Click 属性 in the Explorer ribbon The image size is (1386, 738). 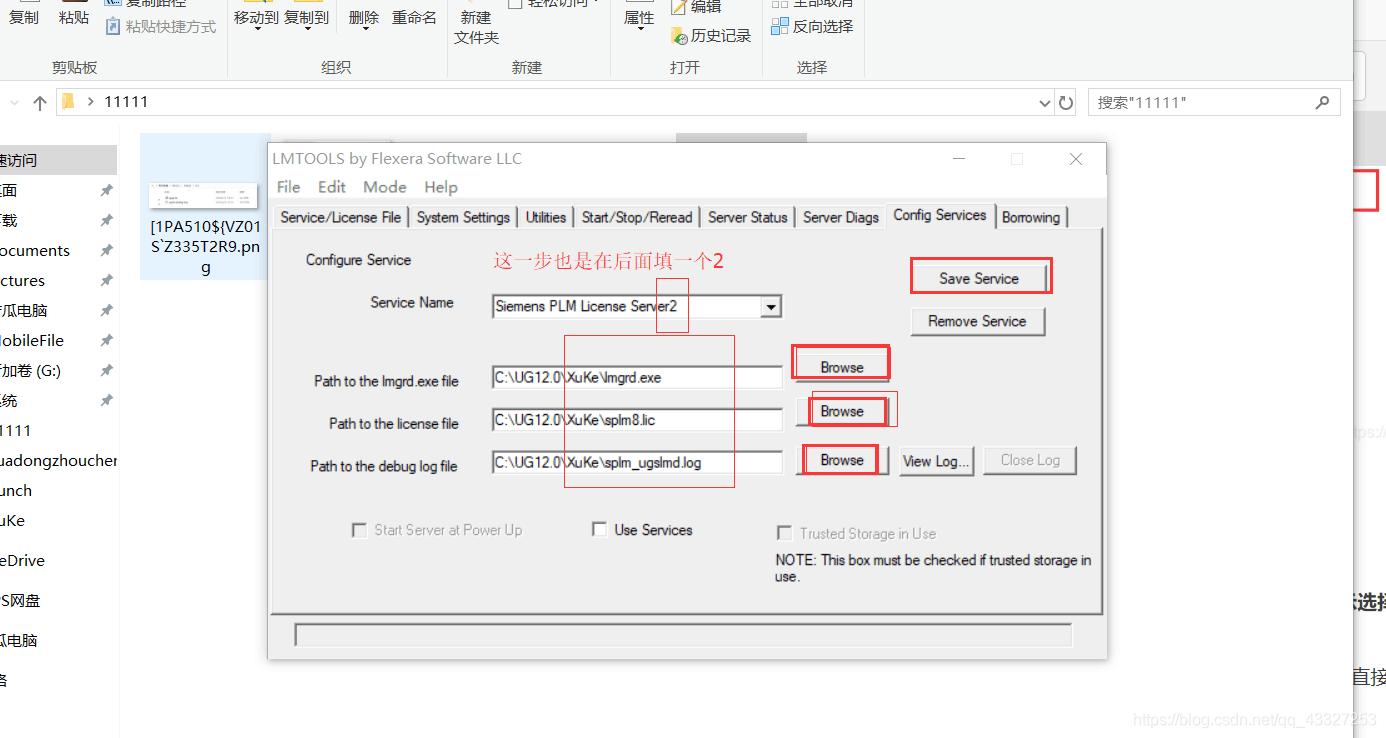[x=639, y=17]
